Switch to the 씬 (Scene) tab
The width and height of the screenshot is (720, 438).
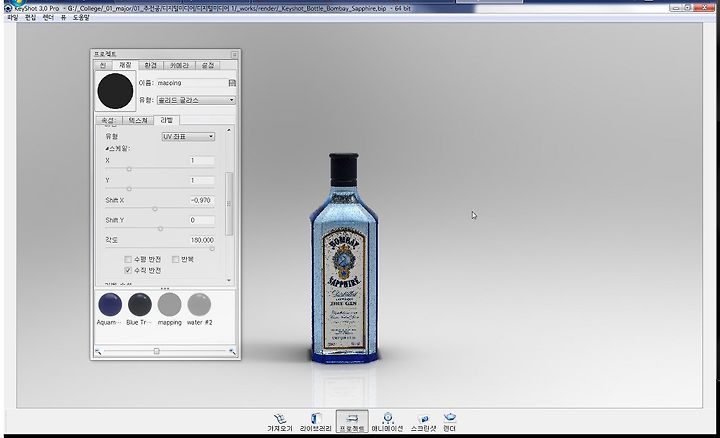pos(103,65)
